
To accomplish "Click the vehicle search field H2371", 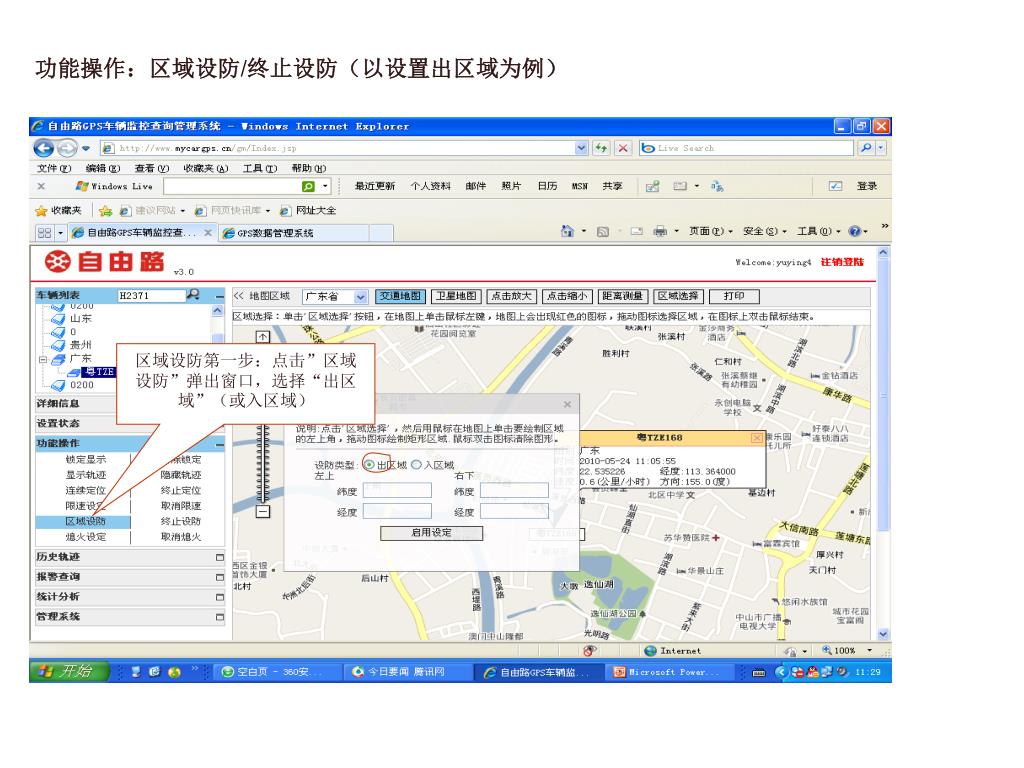I will (x=152, y=296).
